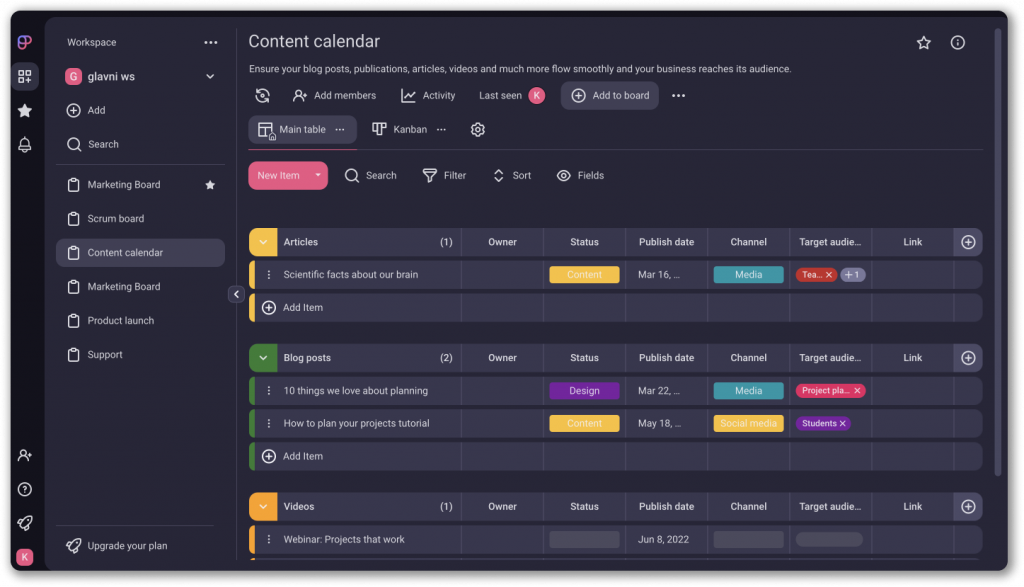Expand the glavni ws workspace dropdown
This screenshot has height=587, width=1024.
point(210,76)
